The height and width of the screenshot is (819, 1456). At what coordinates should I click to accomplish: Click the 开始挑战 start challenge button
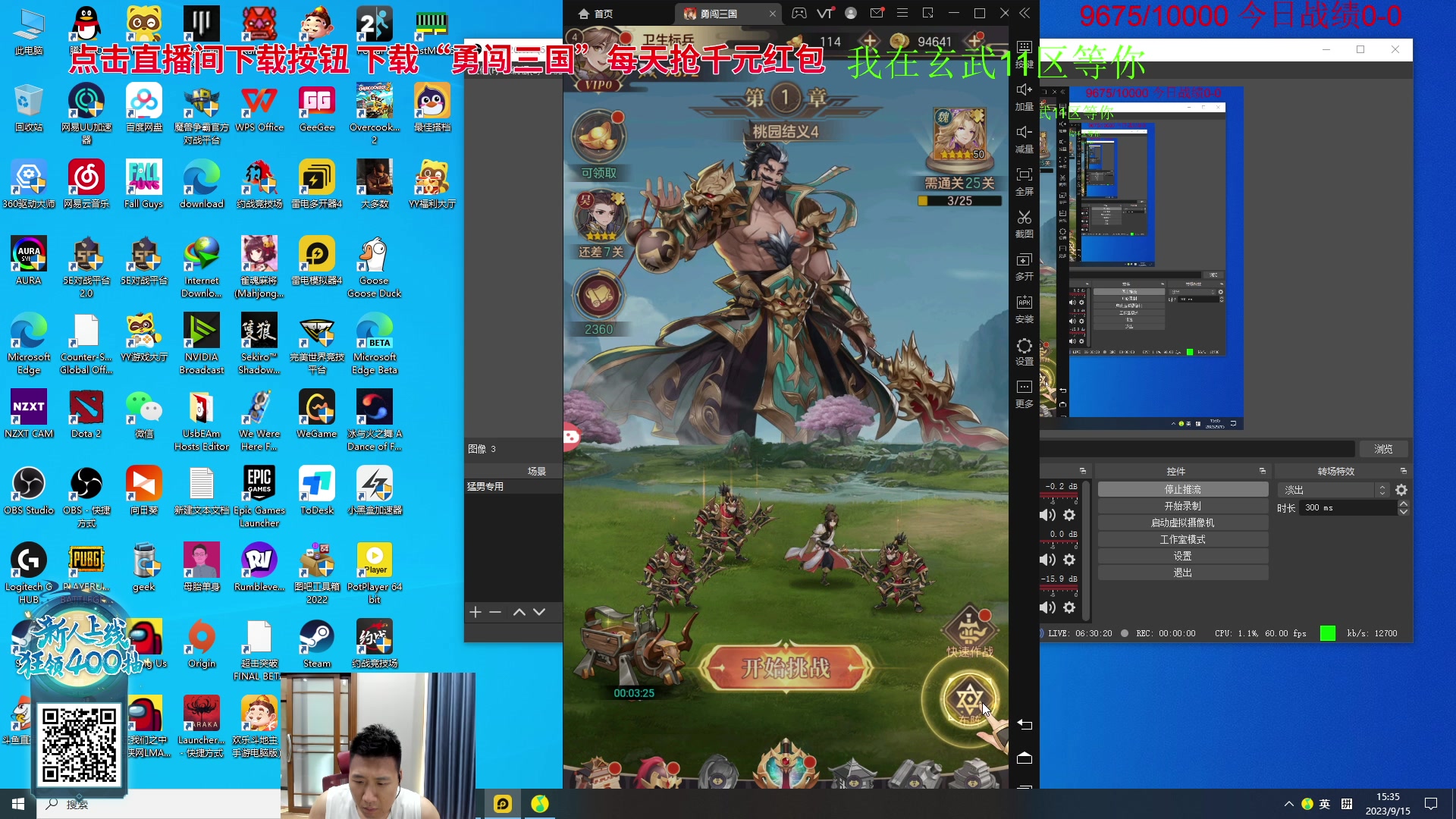(786, 668)
